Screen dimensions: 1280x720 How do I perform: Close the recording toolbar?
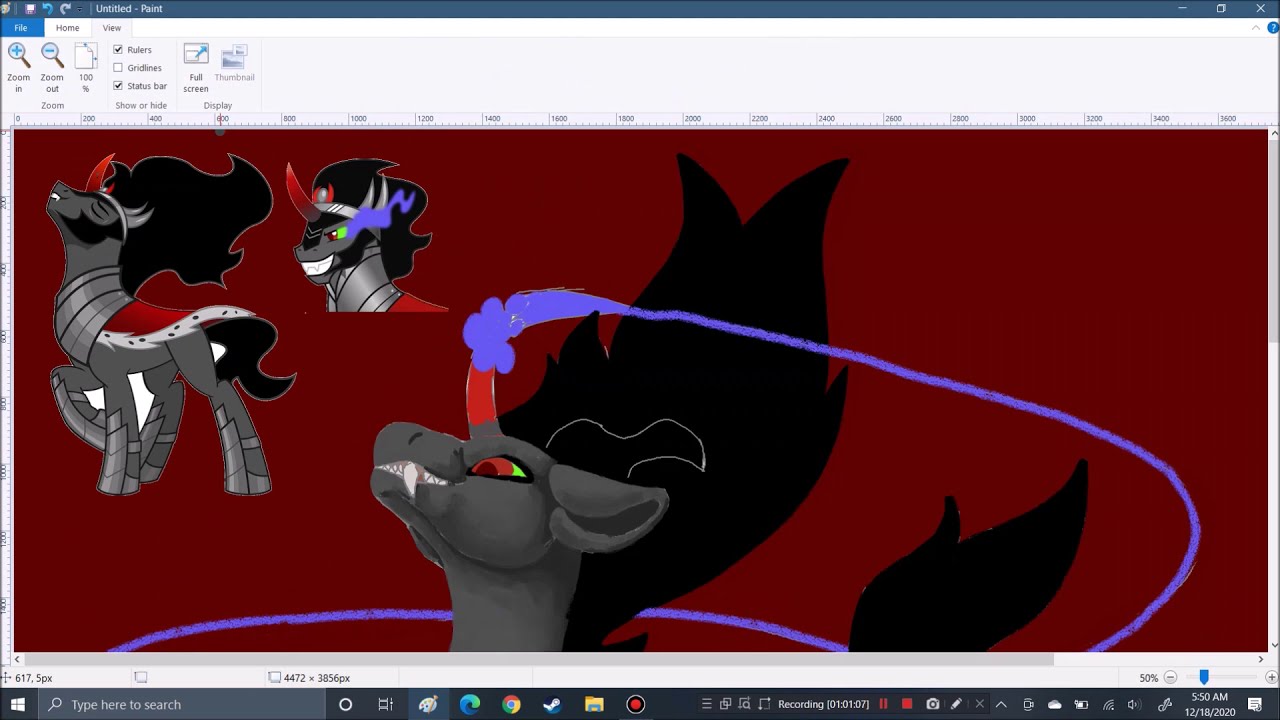click(979, 704)
